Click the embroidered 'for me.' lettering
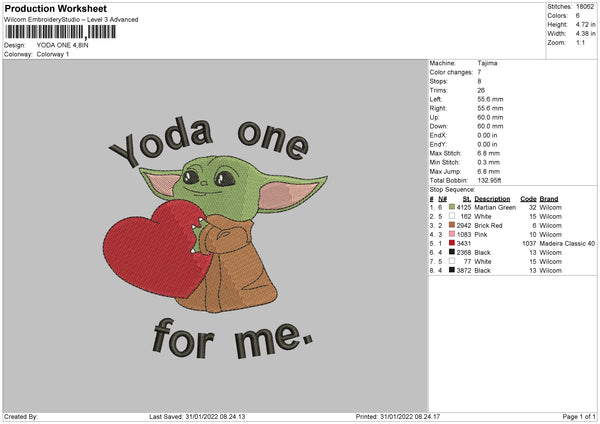The height and width of the screenshot is (424, 600). (232, 339)
